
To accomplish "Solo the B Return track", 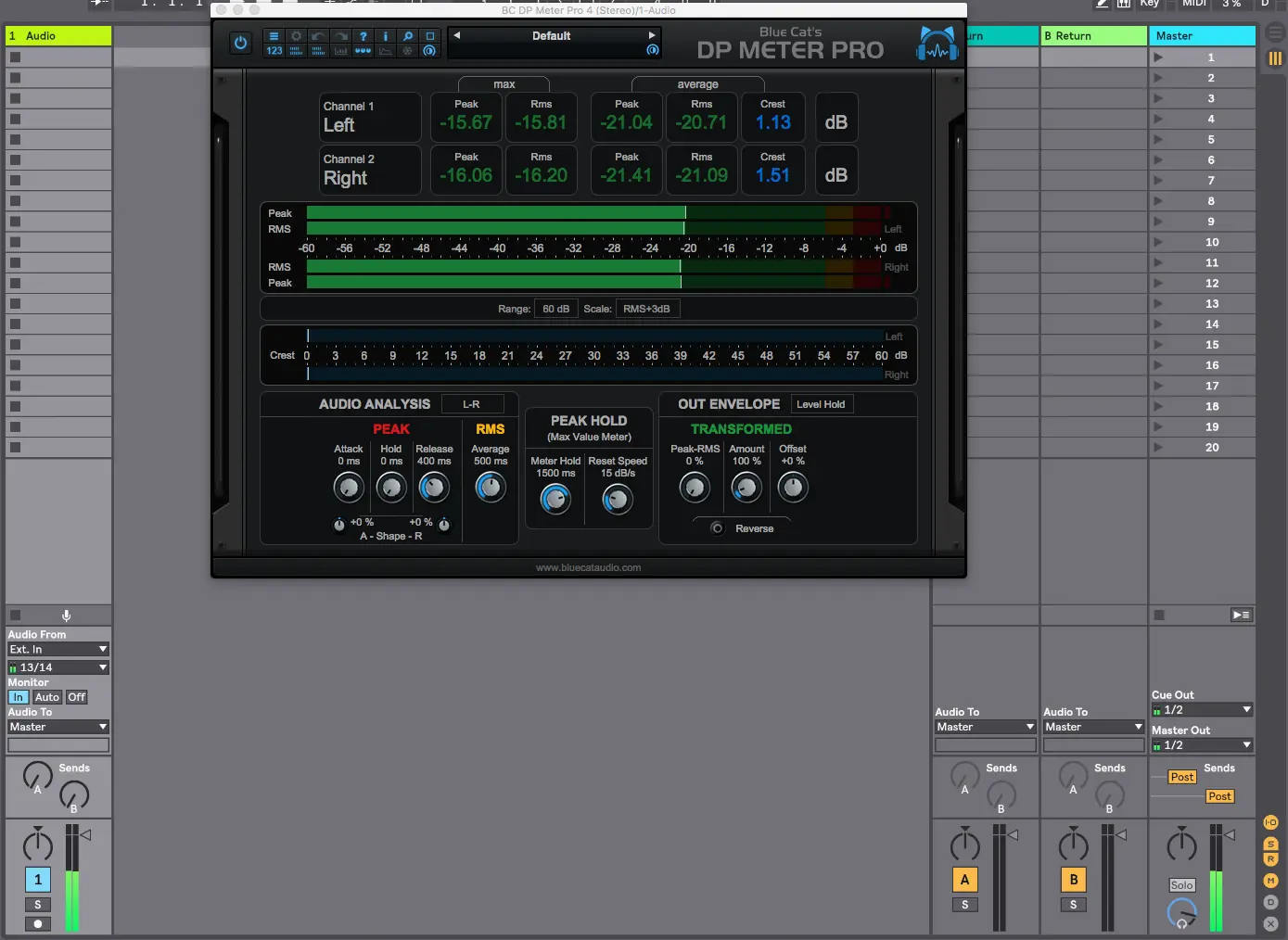I will [x=1074, y=905].
